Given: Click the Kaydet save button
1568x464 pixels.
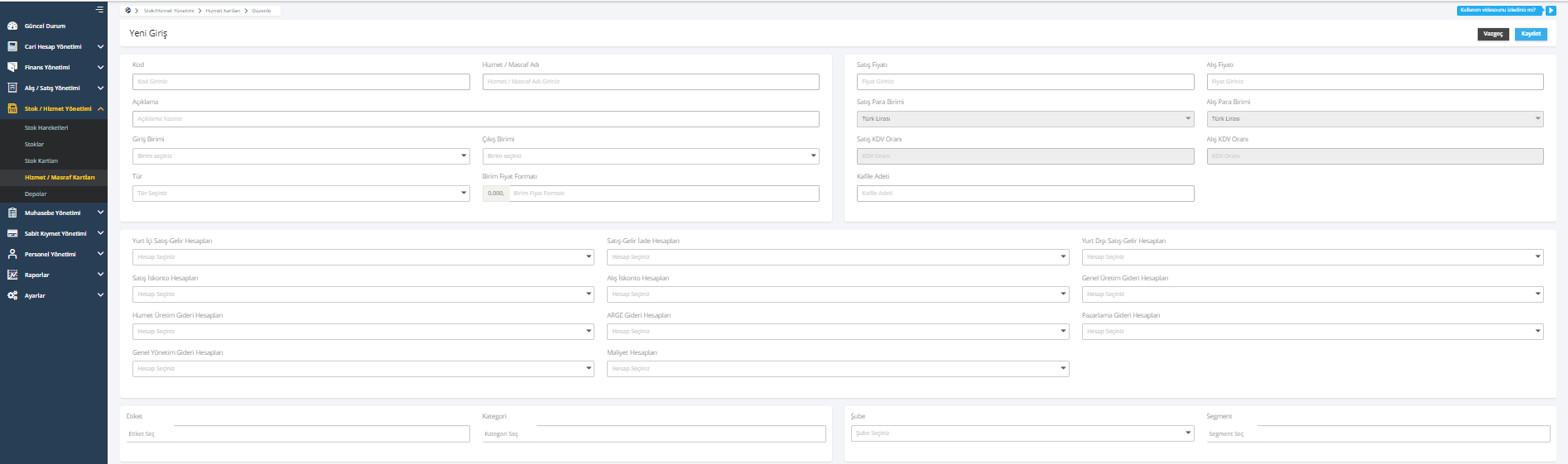Looking at the screenshot, I should pyautogui.click(x=1531, y=34).
